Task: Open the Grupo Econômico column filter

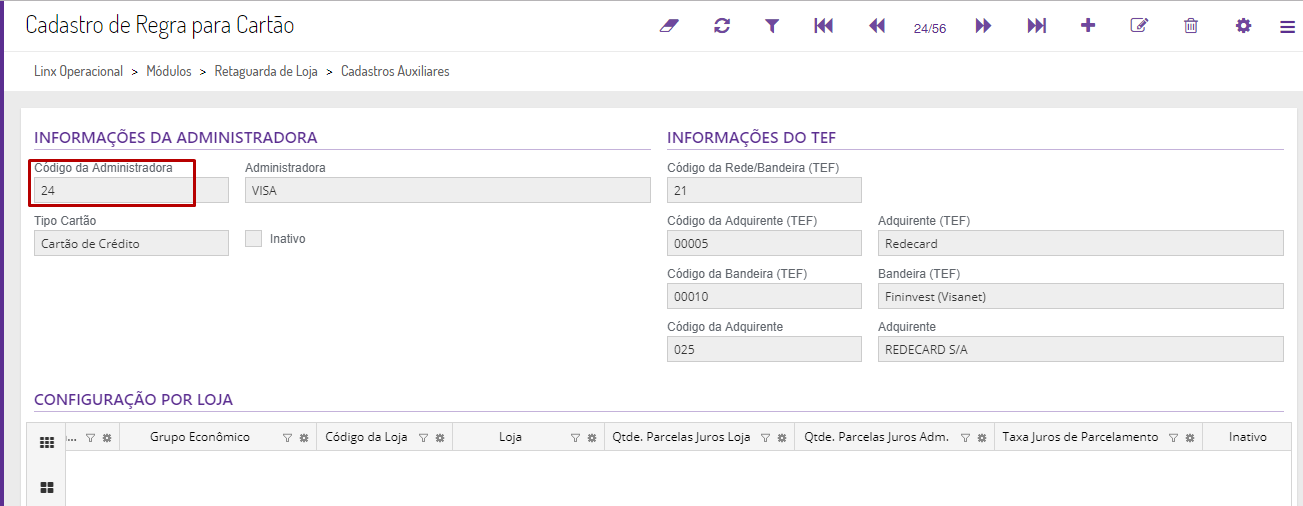Action: coord(287,438)
